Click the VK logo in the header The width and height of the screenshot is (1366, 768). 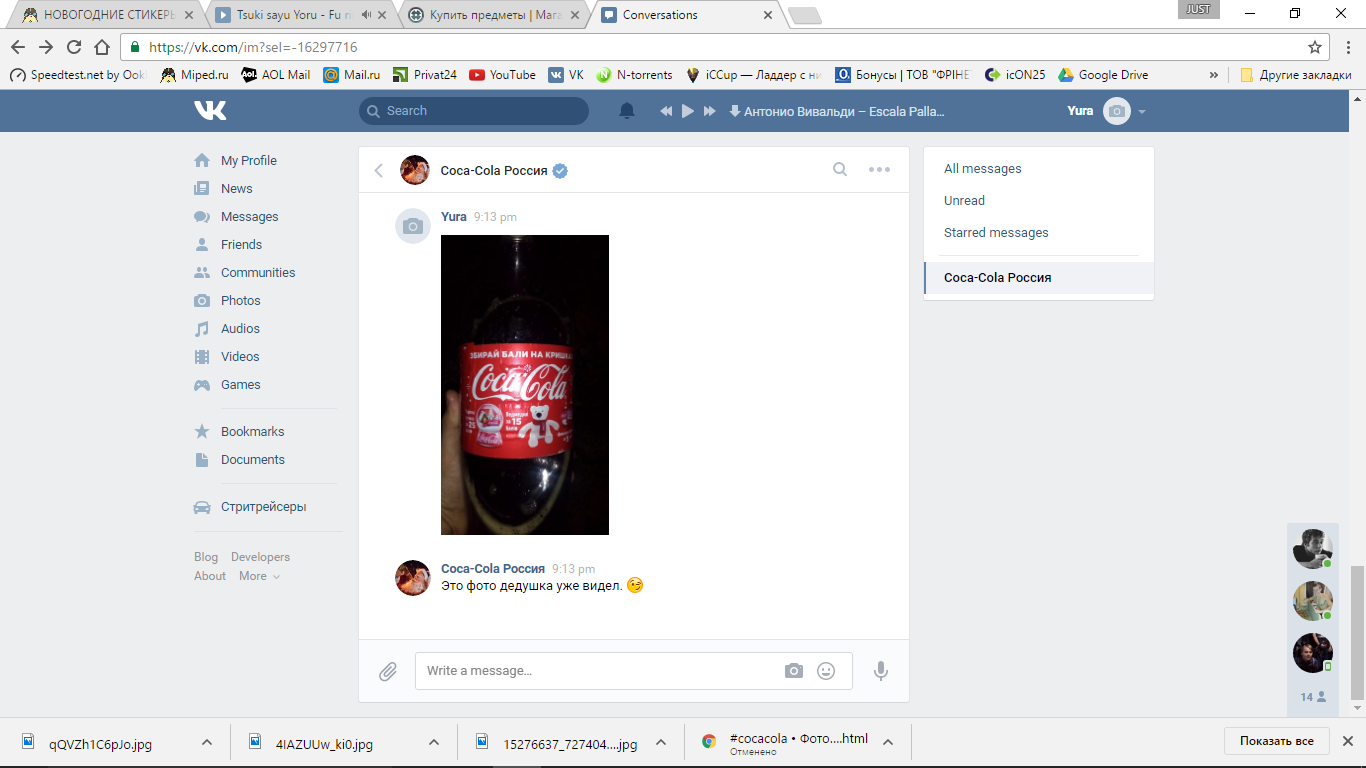pos(210,111)
